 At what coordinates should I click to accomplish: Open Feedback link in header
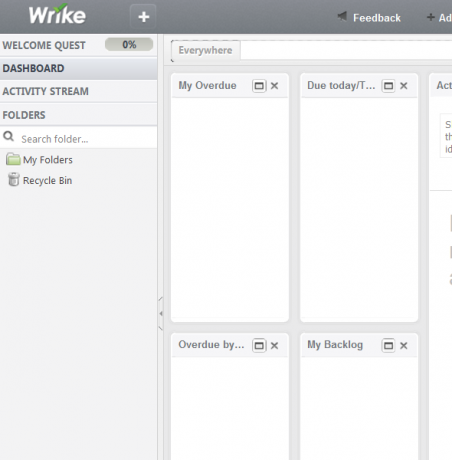(377, 18)
